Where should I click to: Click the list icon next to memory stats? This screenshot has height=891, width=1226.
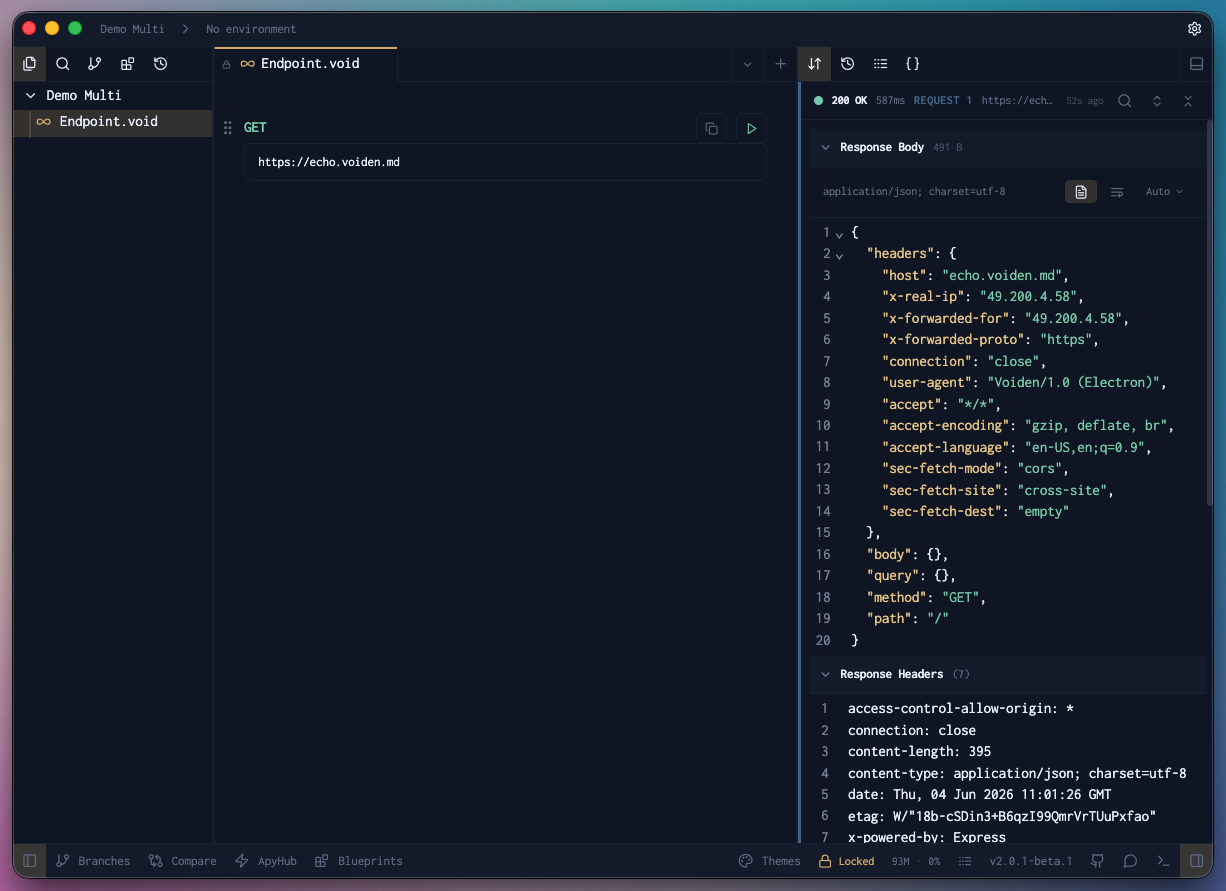965,861
